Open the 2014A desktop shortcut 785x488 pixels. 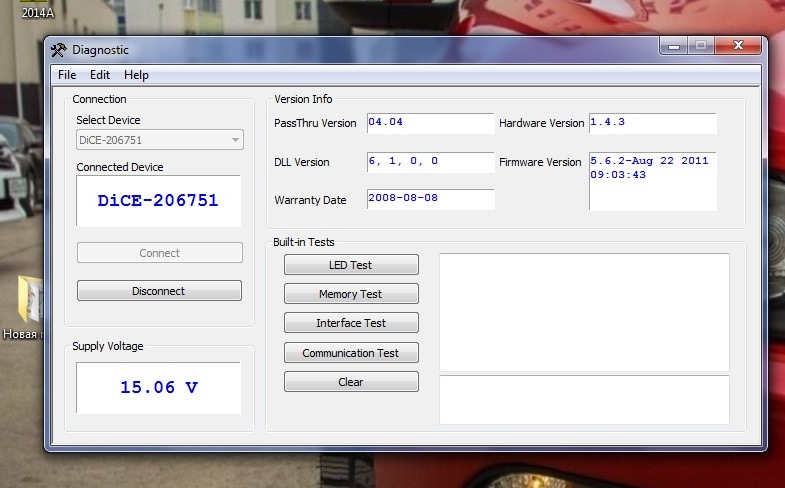pyautogui.click(x=37, y=10)
